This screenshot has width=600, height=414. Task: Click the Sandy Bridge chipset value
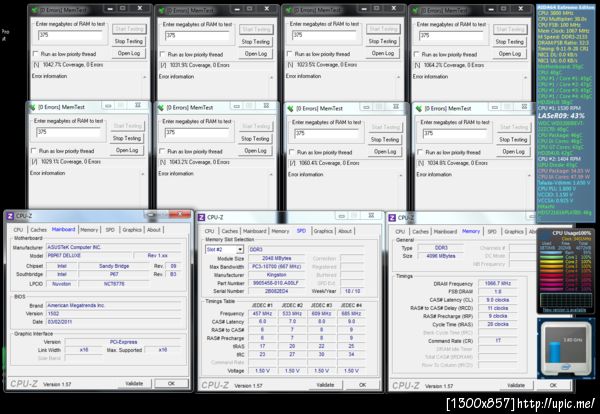tap(114, 266)
